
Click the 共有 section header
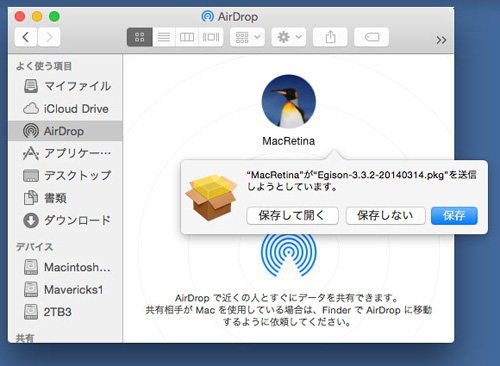pos(25,338)
